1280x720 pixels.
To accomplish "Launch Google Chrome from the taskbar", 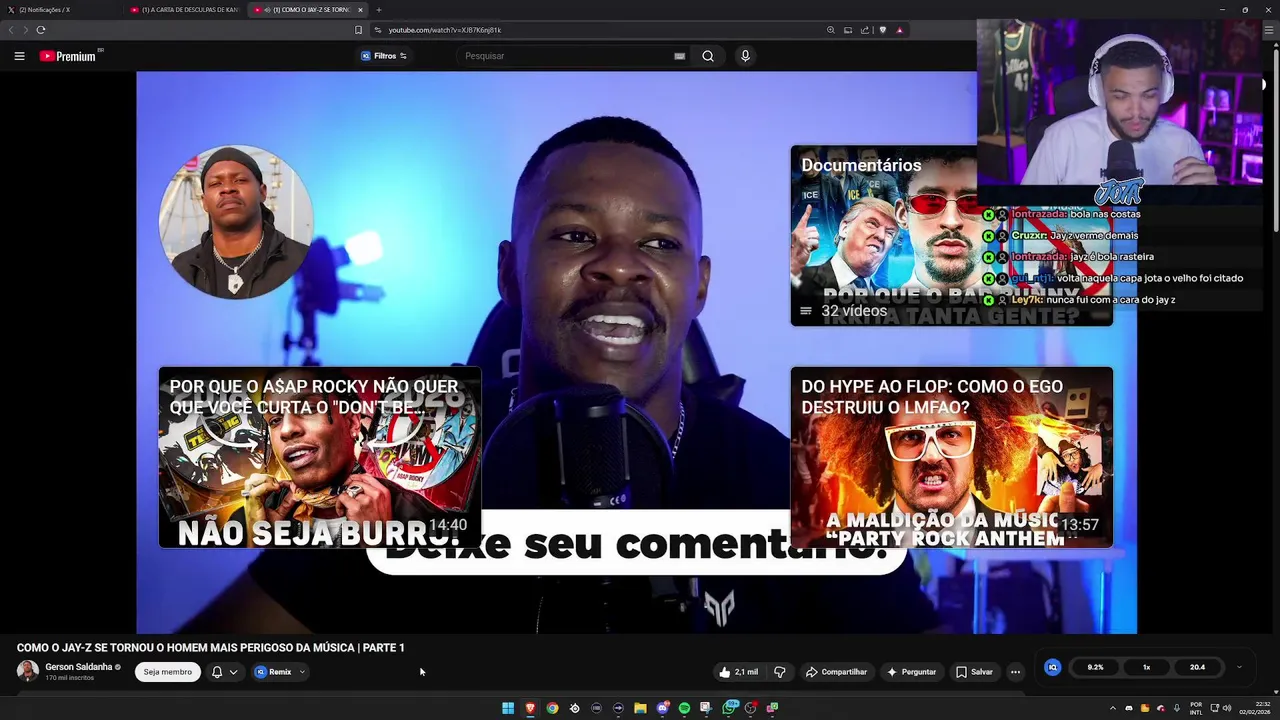I will coord(552,708).
